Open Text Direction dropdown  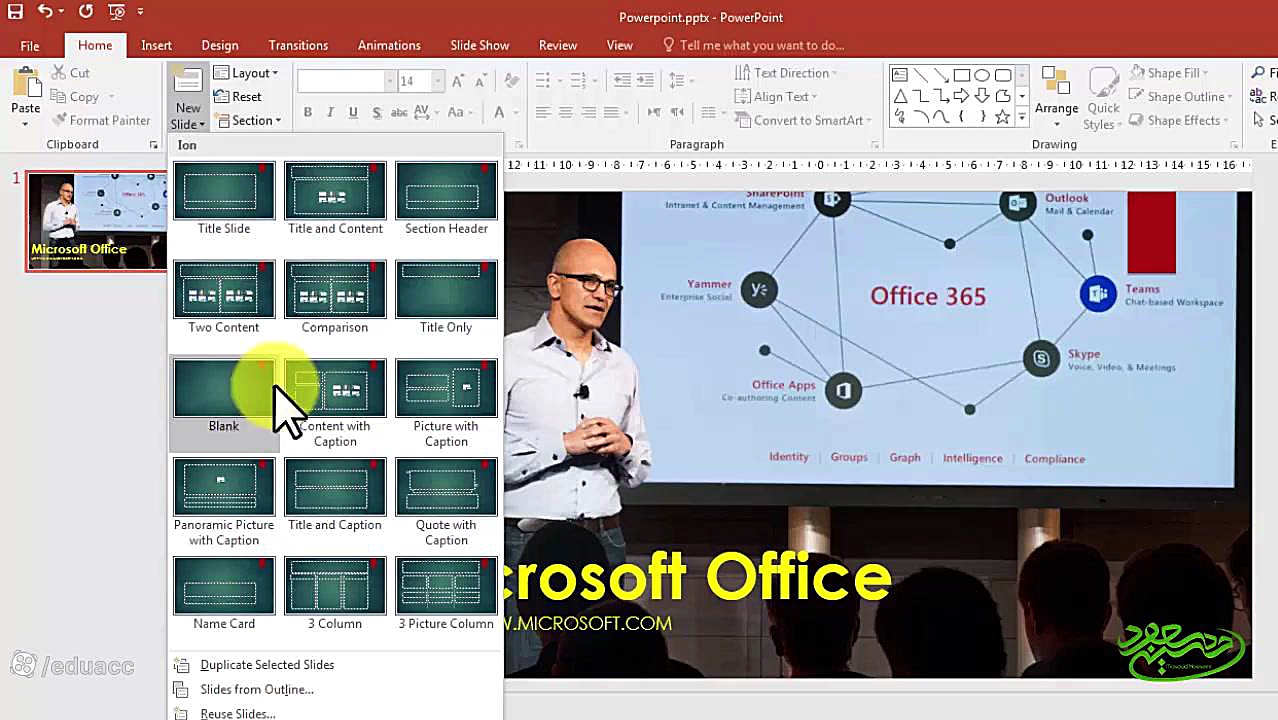[786, 73]
